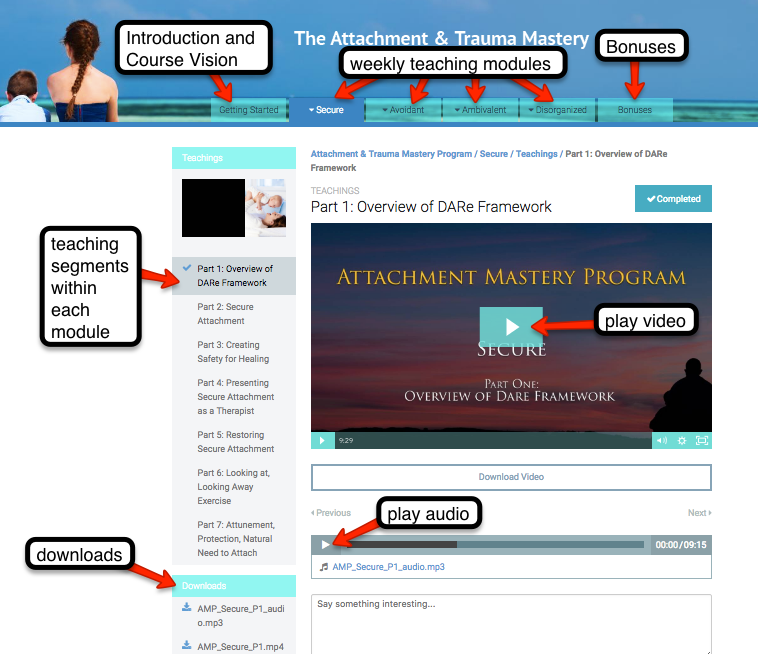Open video settings gear icon
Image resolution: width=758 pixels, height=654 pixels.
(682, 440)
